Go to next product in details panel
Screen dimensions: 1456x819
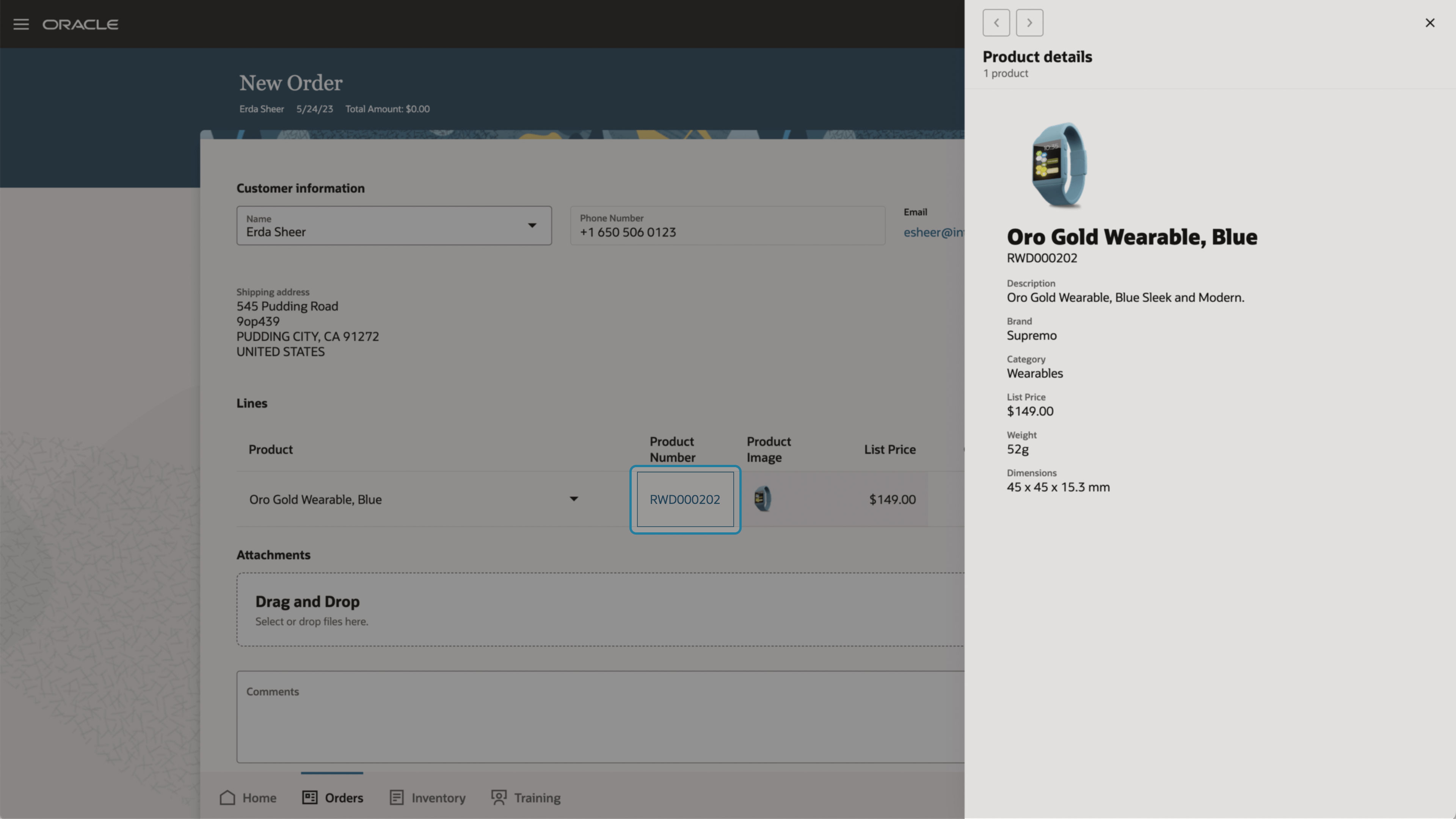1029,23
